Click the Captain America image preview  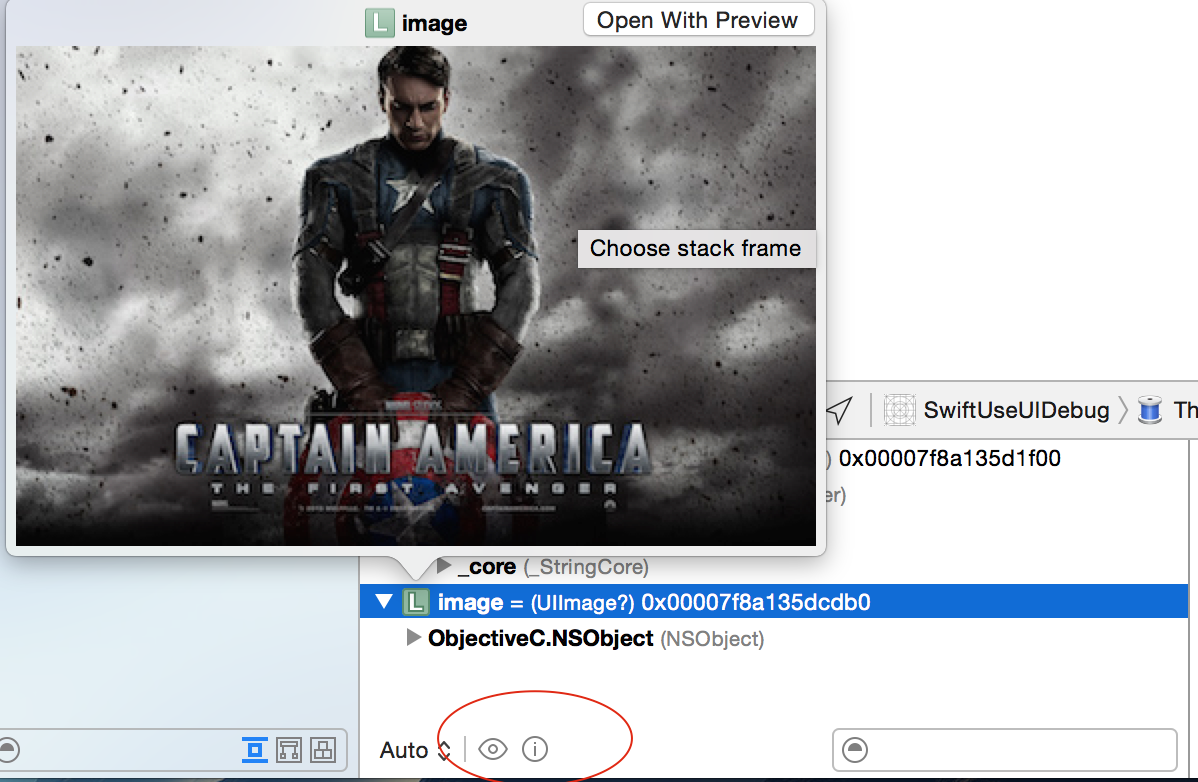pos(415,296)
